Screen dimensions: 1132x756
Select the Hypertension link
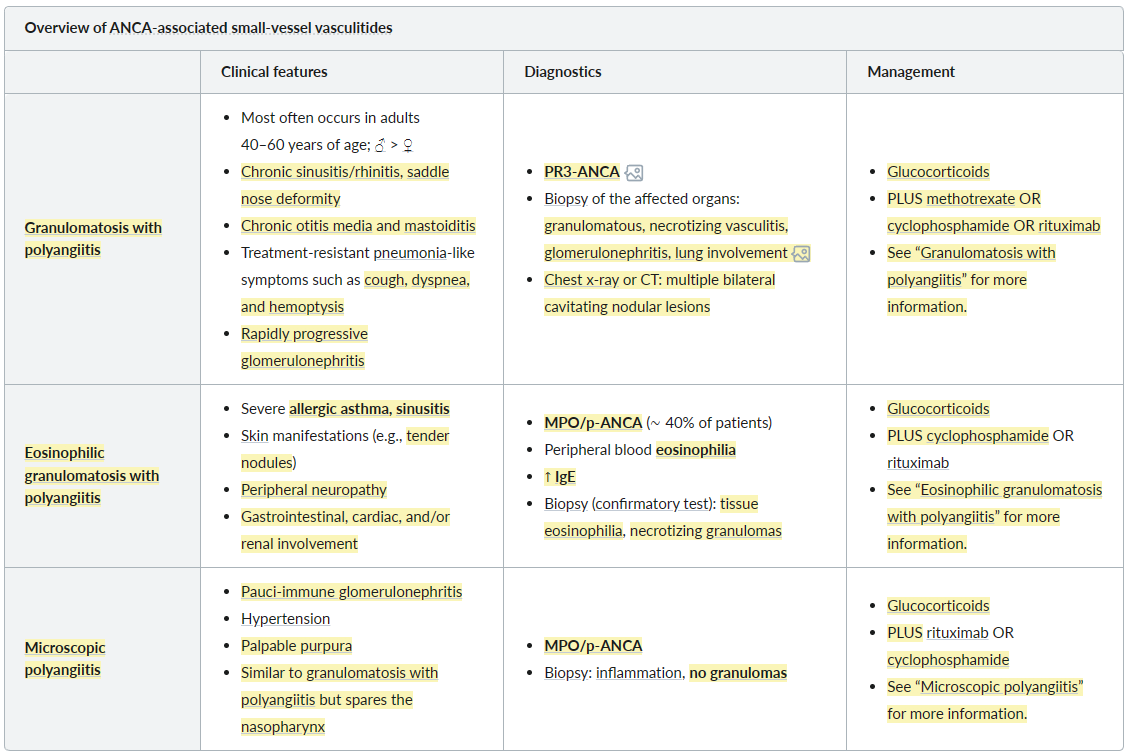coord(285,619)
